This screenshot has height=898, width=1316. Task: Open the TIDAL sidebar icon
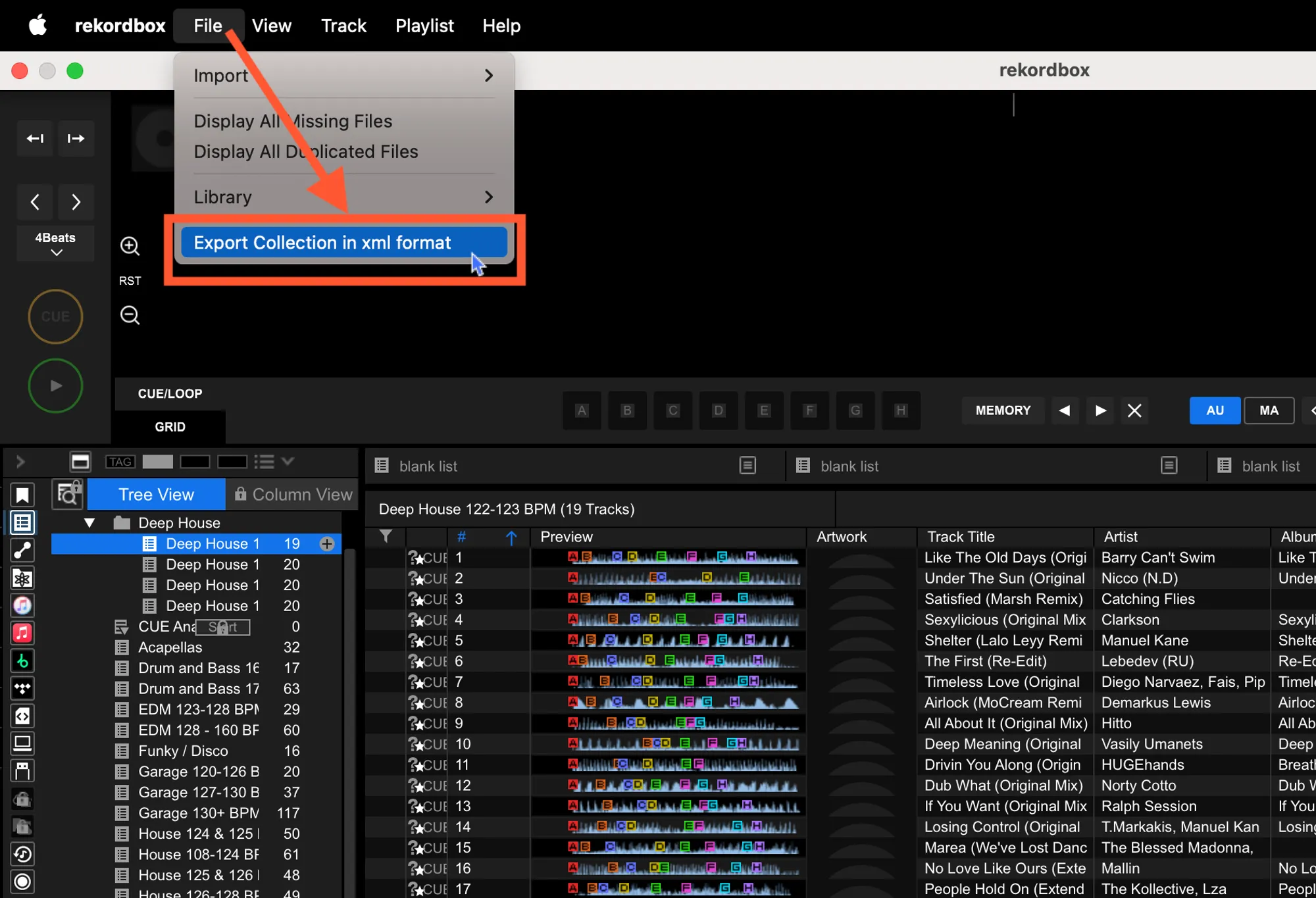click(x=22, y=688)
